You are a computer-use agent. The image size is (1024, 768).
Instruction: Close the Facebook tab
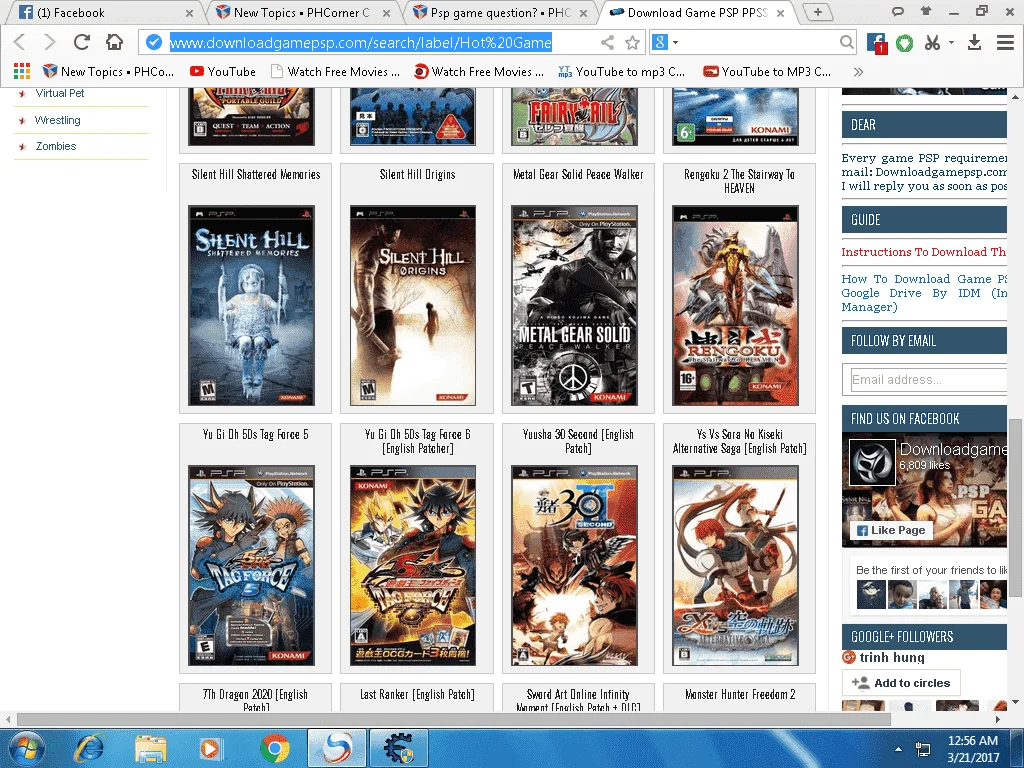pos(189,13)
